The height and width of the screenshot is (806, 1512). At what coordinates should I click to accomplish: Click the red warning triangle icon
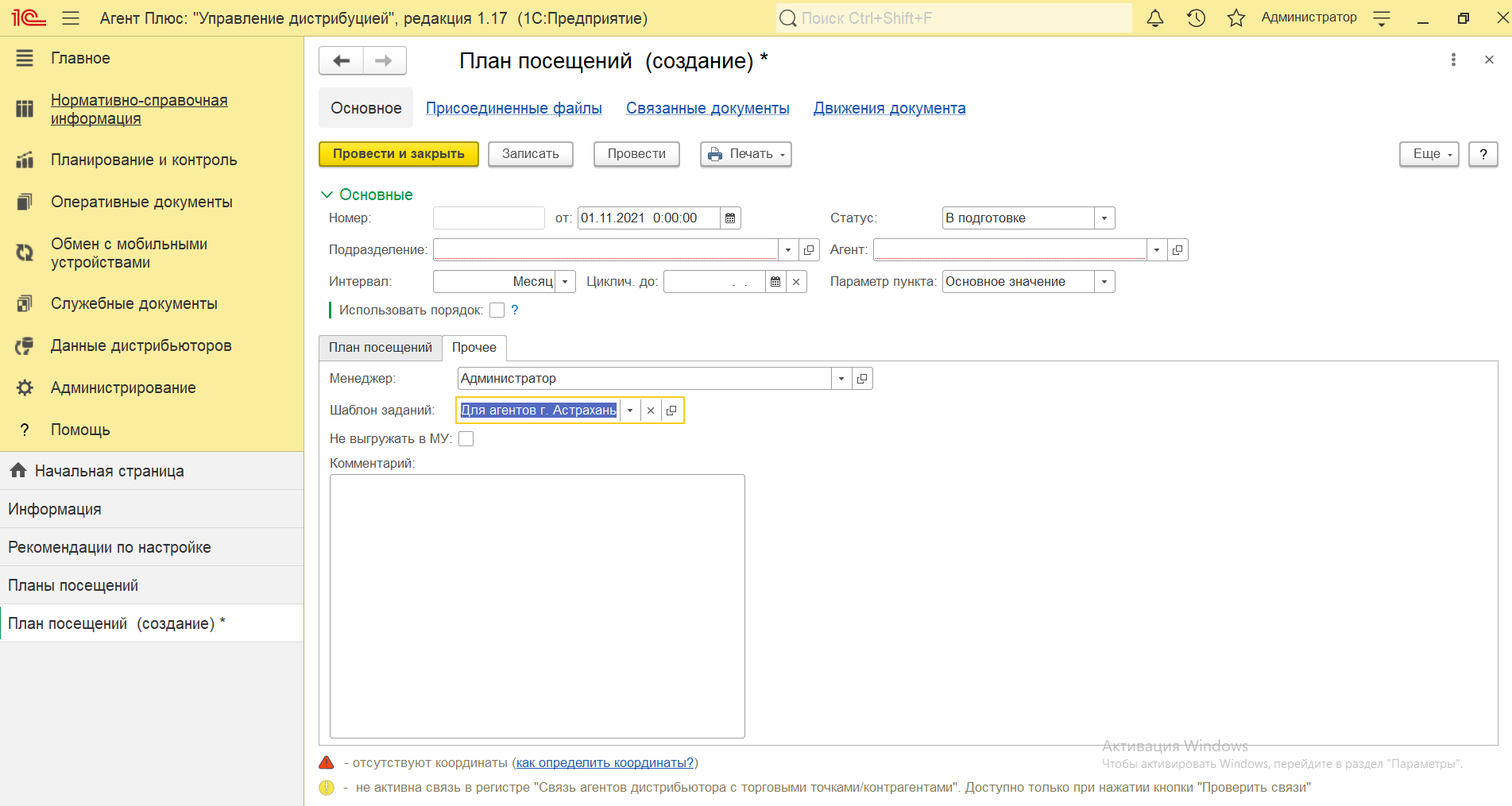click(x=327, y=762)
